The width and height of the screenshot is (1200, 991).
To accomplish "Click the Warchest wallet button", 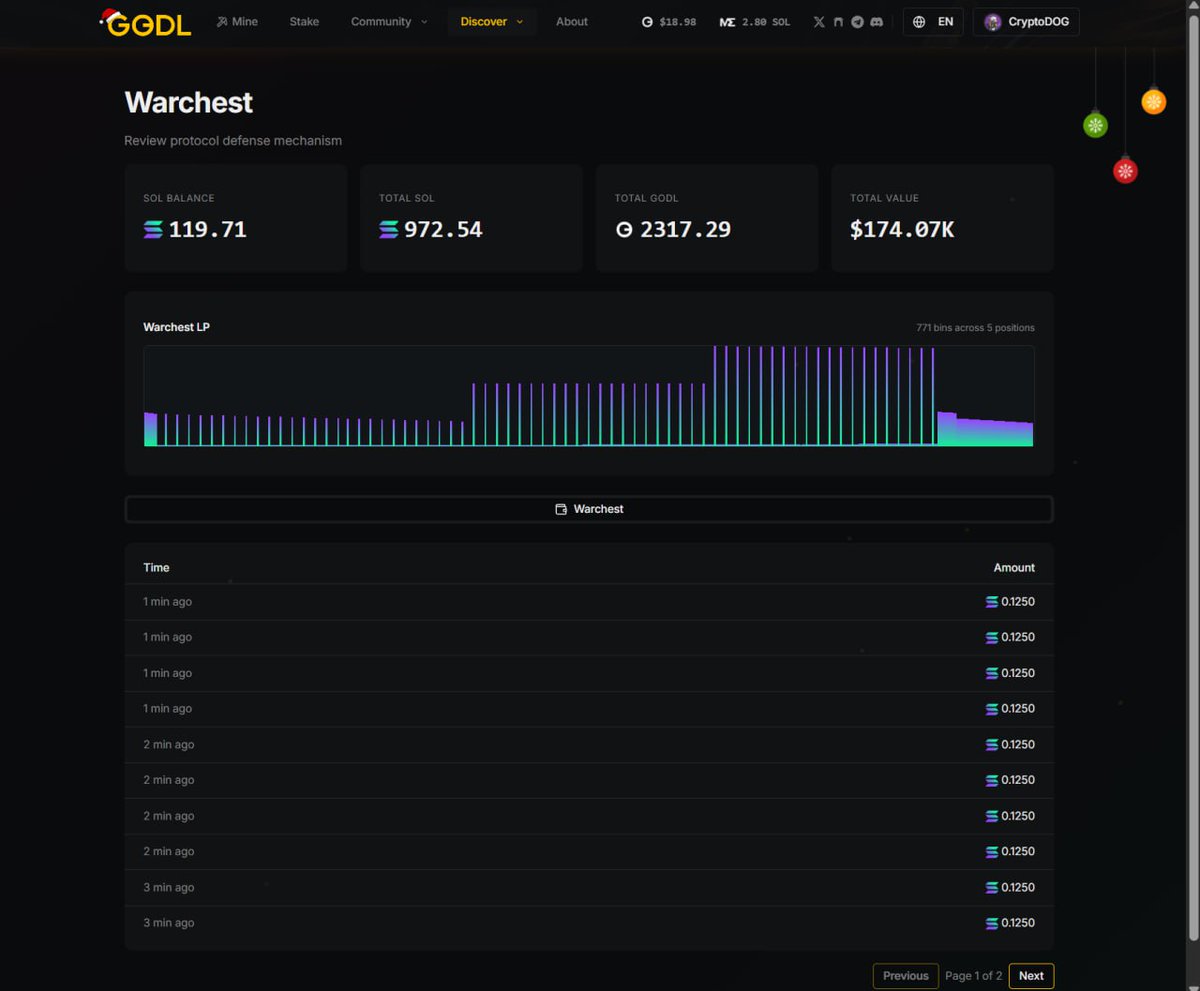I will [x=589, y=509].
